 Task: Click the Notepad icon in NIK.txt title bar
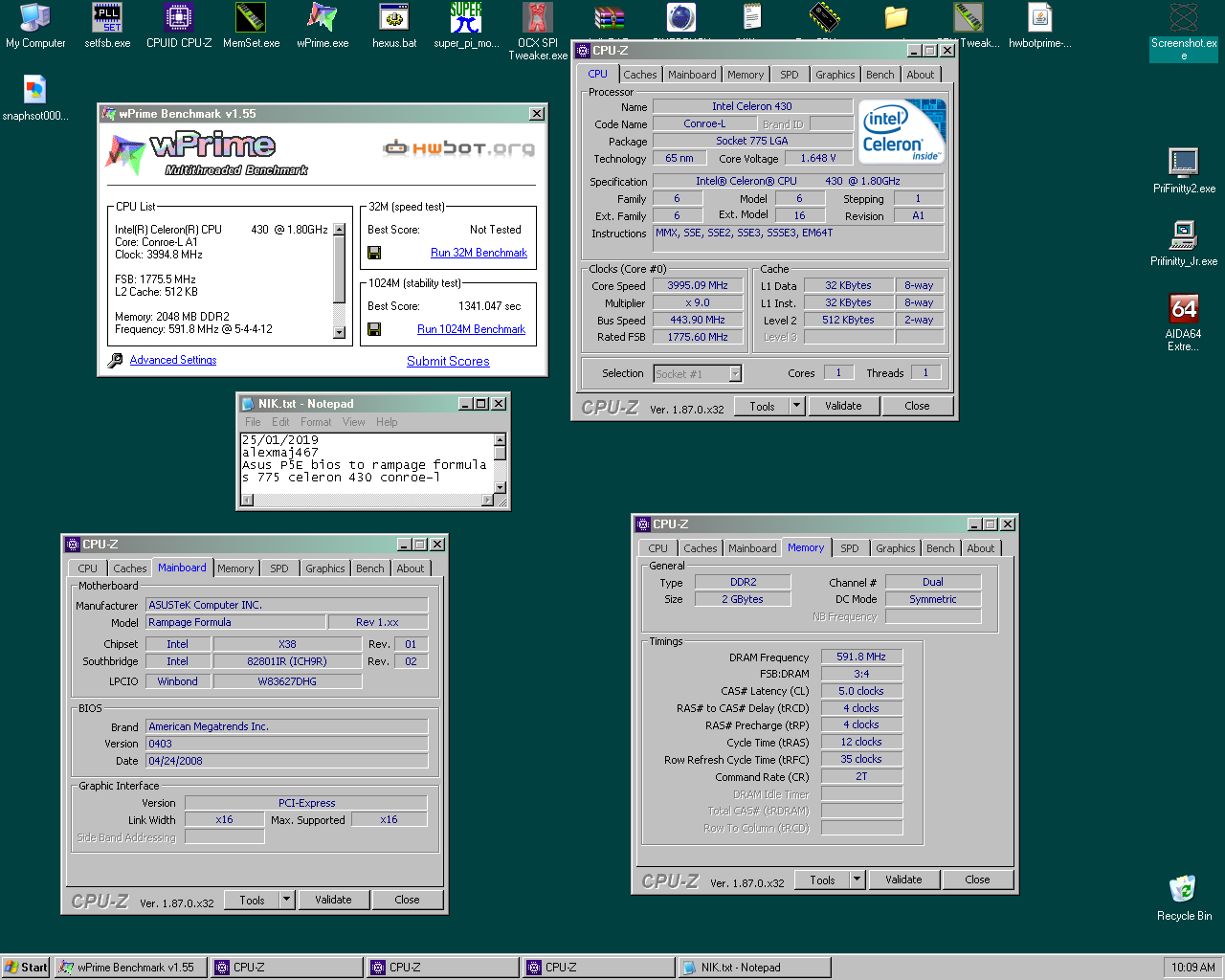(x=248, y=404)
